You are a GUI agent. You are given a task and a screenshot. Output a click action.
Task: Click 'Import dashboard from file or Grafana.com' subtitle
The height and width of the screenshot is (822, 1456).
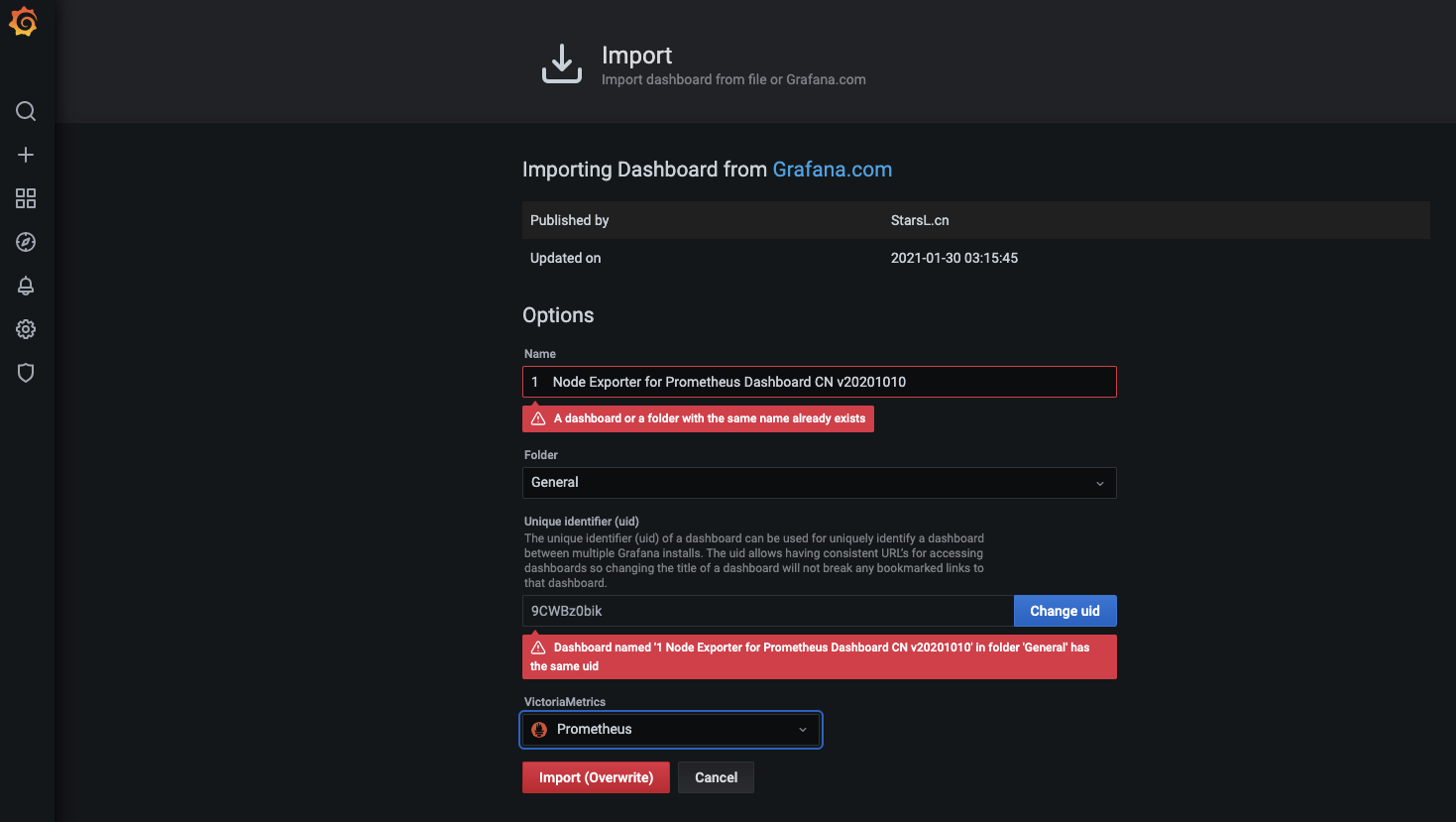tap(733, 79)
